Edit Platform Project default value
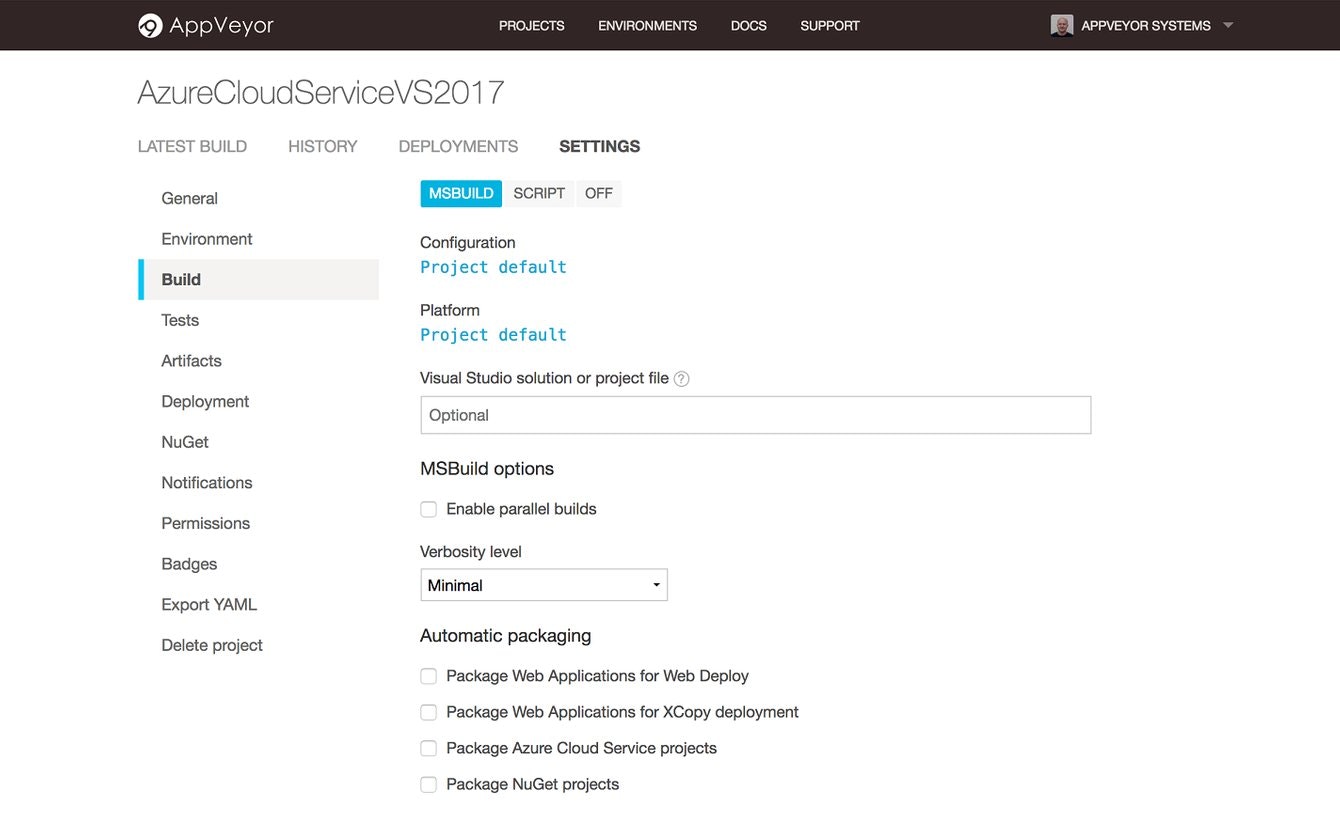 (x=493, y=335)
